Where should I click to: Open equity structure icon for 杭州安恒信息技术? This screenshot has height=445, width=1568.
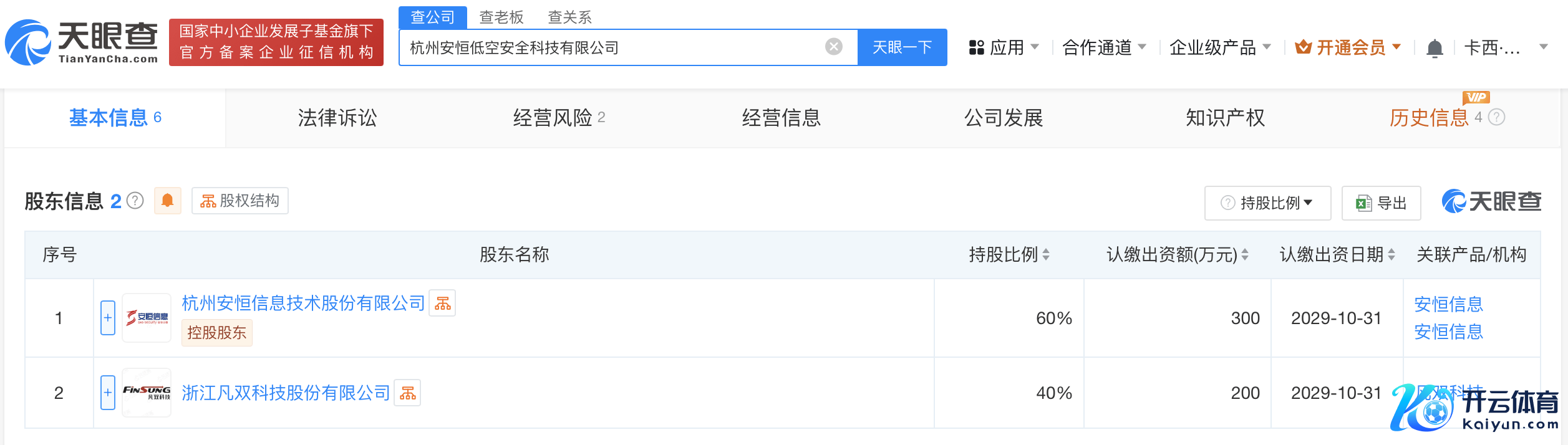point(442,304)
